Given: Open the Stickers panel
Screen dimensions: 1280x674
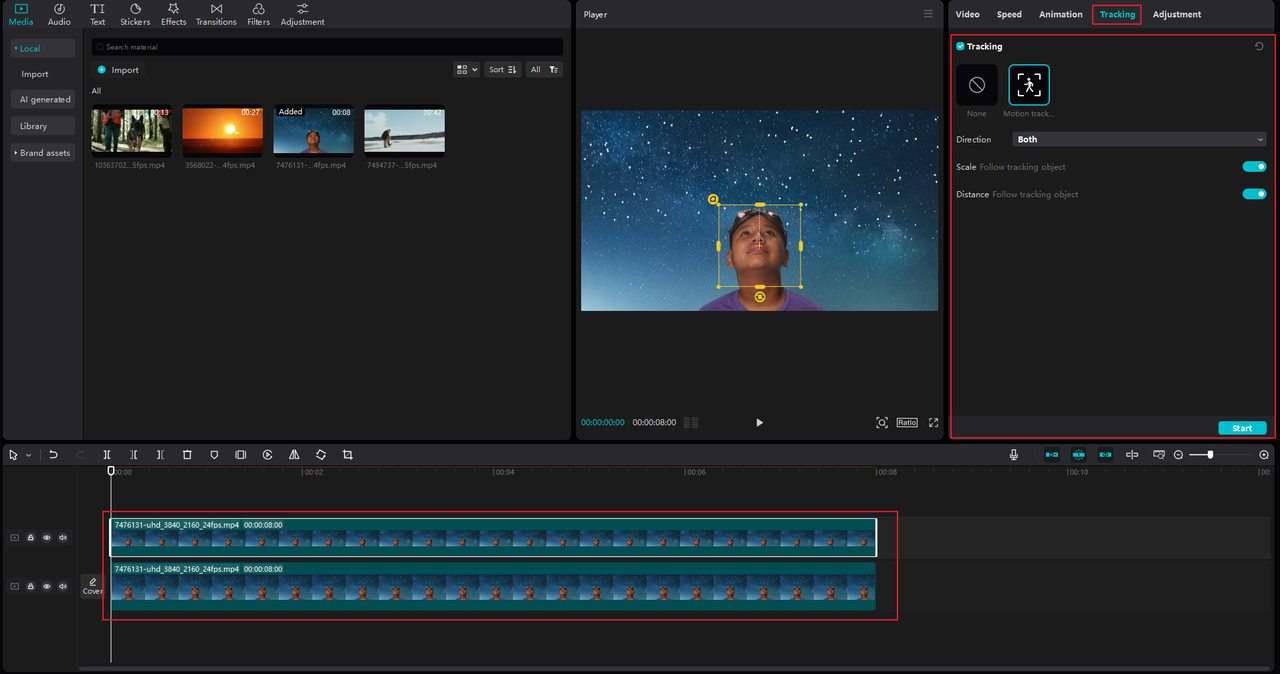Looking at the screenshot, I should coord(135,14).
